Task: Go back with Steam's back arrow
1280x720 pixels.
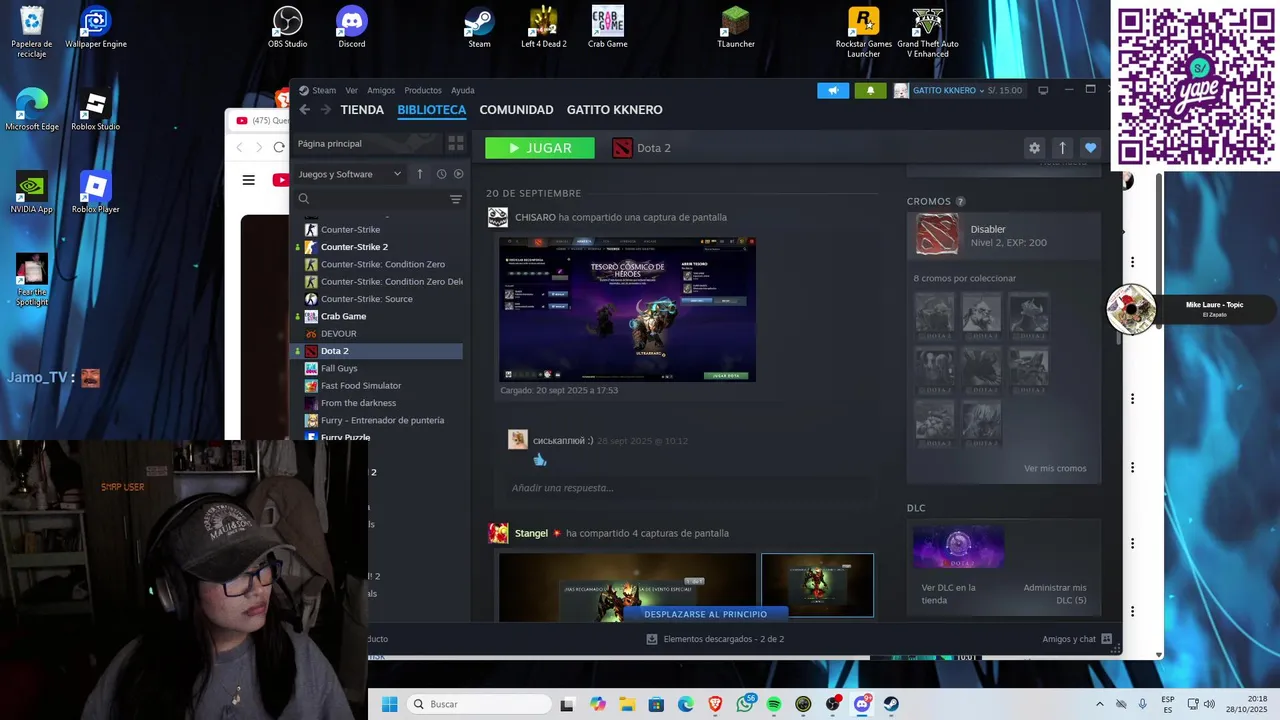Action: click(x=305, y=110)
